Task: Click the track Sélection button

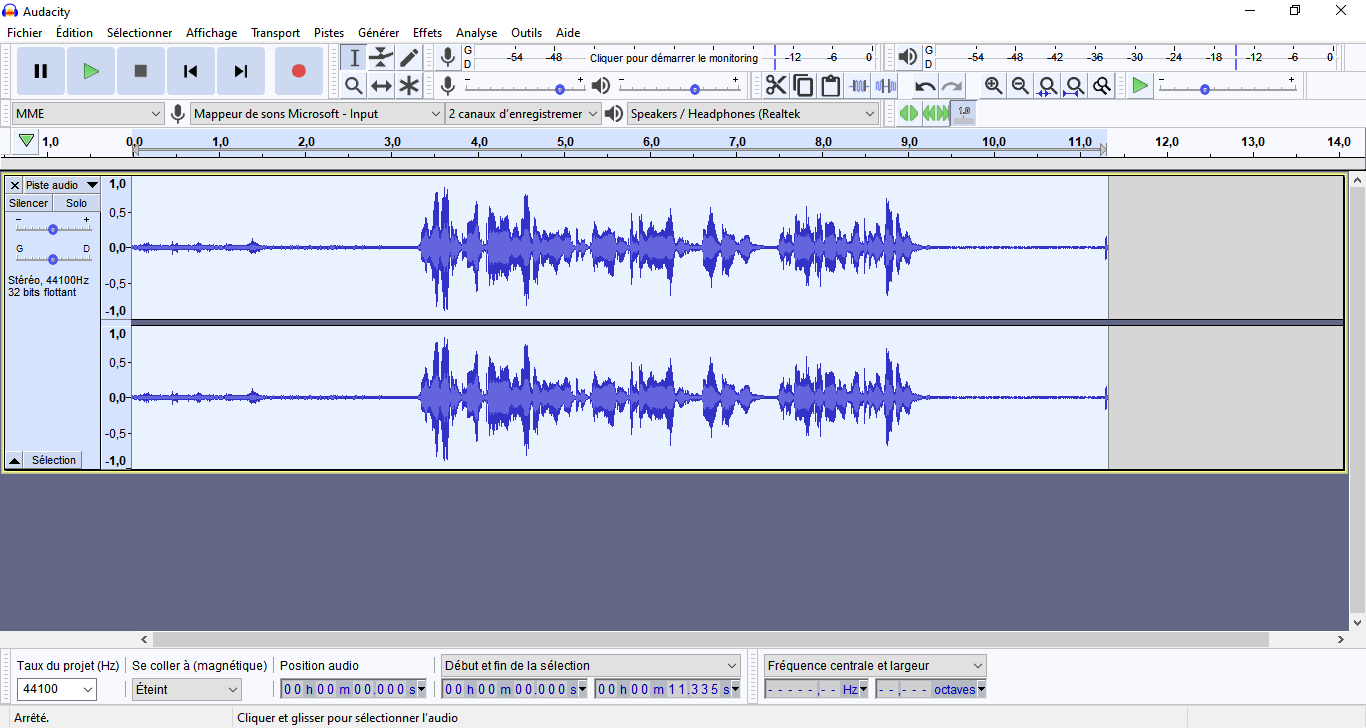Action: tap(54, 460)
